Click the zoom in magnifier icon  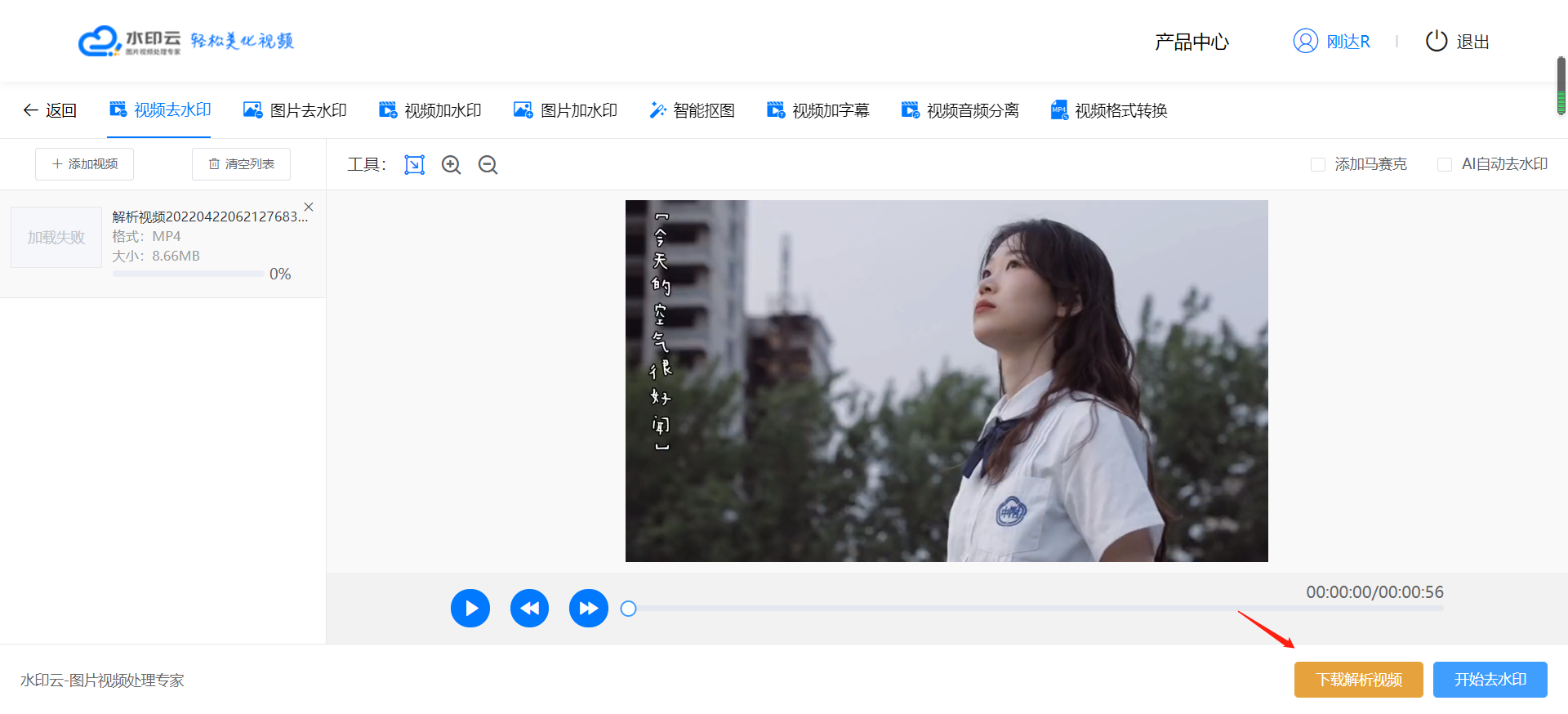point(451,165)
